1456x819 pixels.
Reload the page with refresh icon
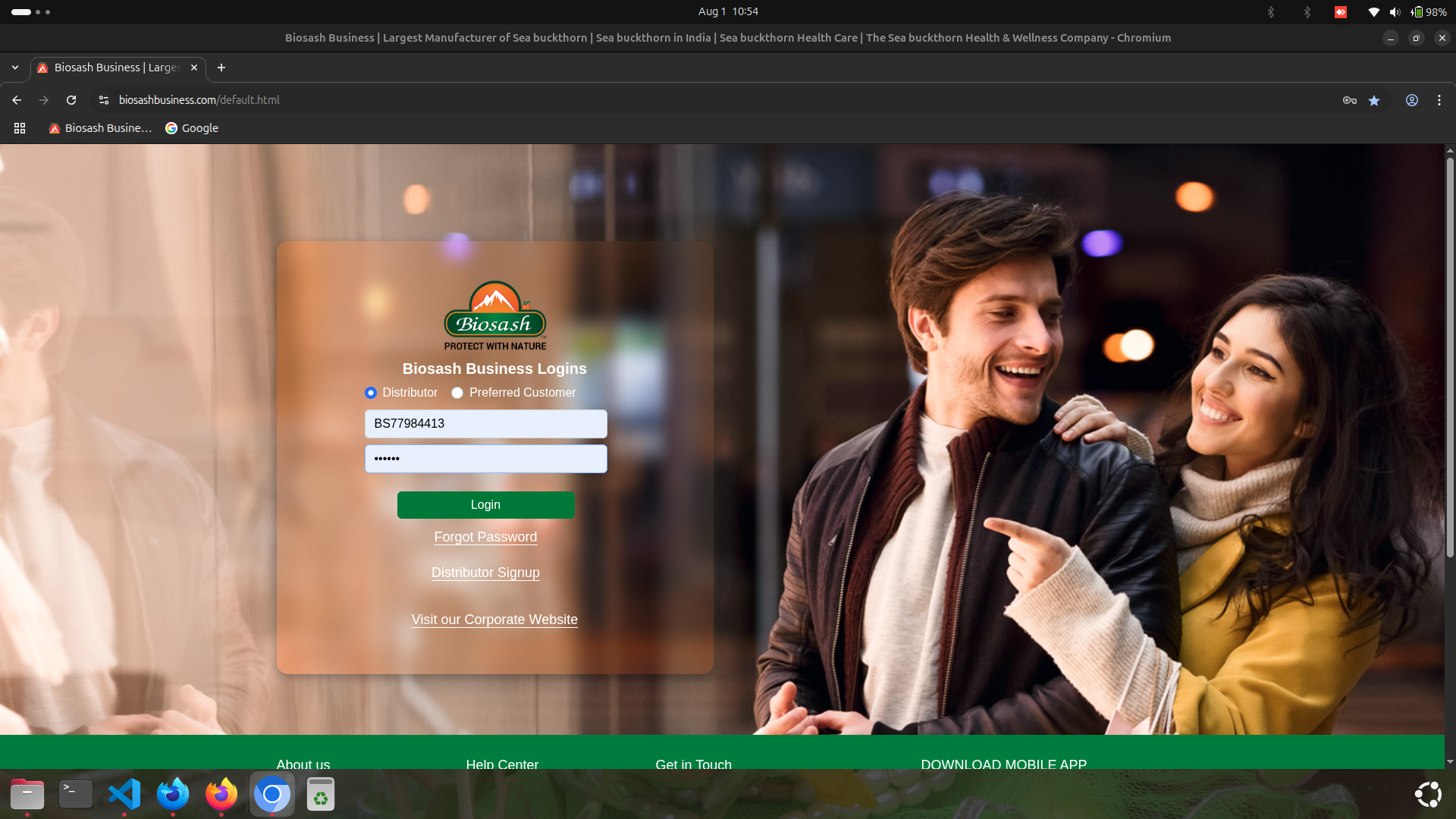(71, 100)
